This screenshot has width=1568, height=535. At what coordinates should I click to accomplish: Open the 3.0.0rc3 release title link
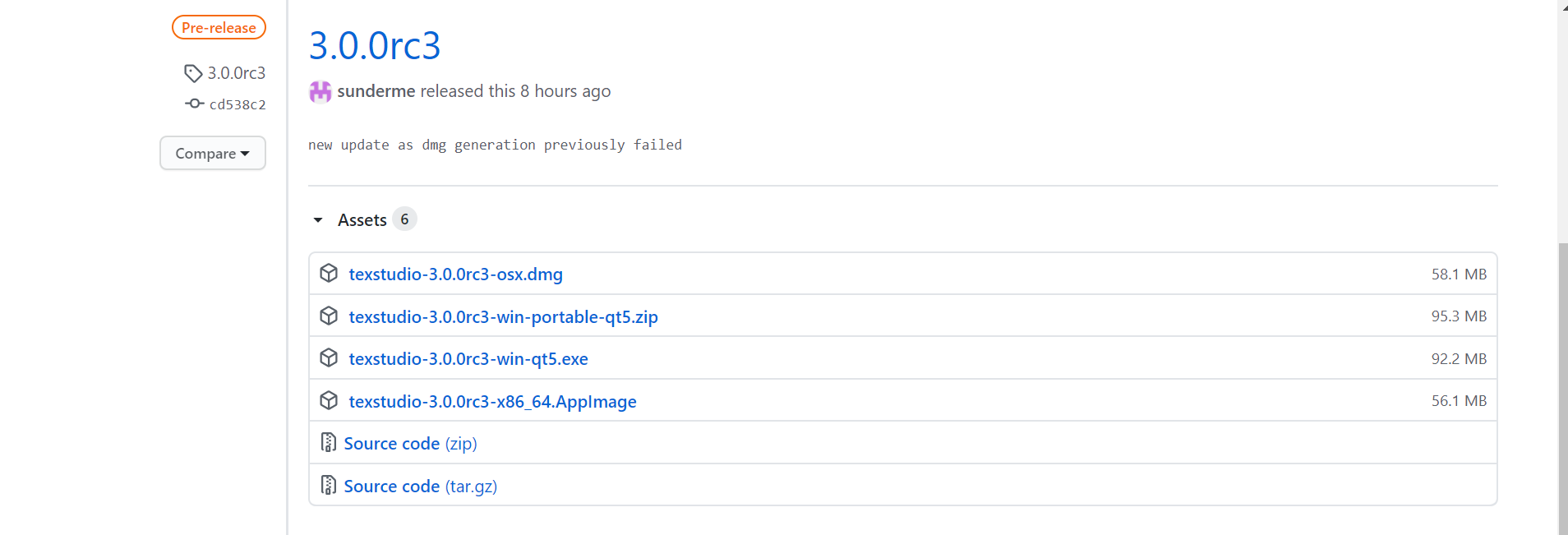click(x=375, y=46)
